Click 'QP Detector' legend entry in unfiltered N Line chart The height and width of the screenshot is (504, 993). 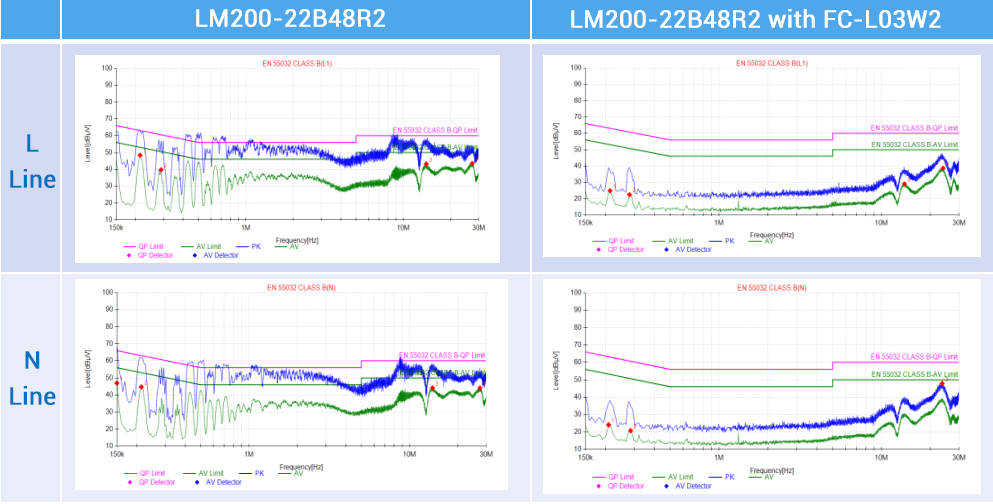pos(149,482)
